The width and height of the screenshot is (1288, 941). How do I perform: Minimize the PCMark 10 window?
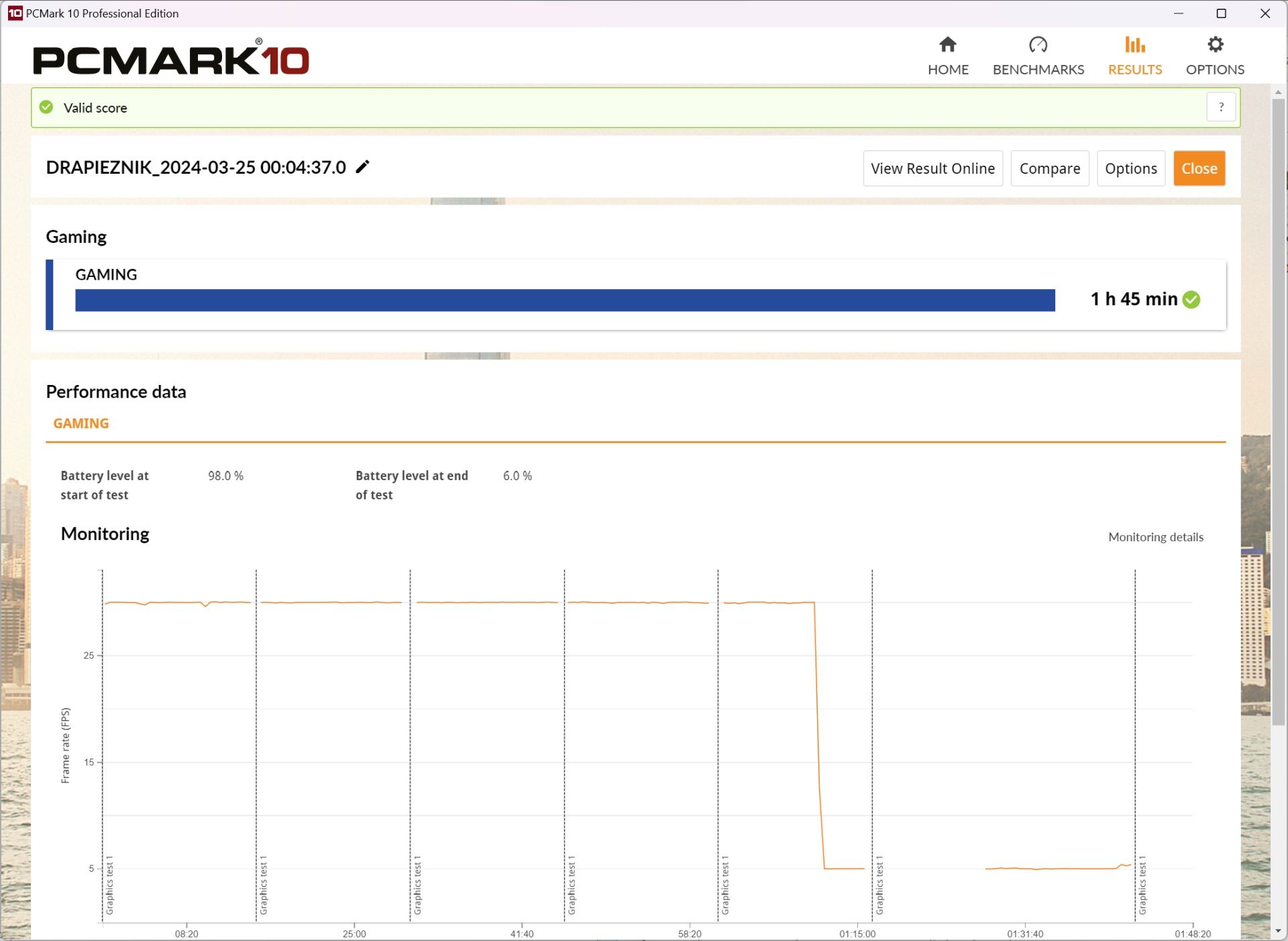pos(1179,13)
